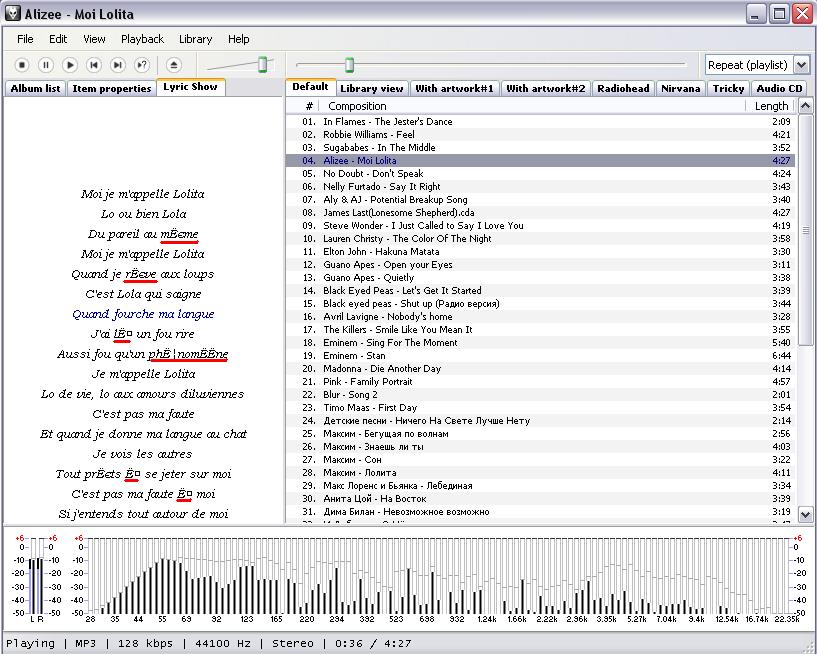Open the Library menu
Viewport: 817px width, 654px height.
point(195,39)
